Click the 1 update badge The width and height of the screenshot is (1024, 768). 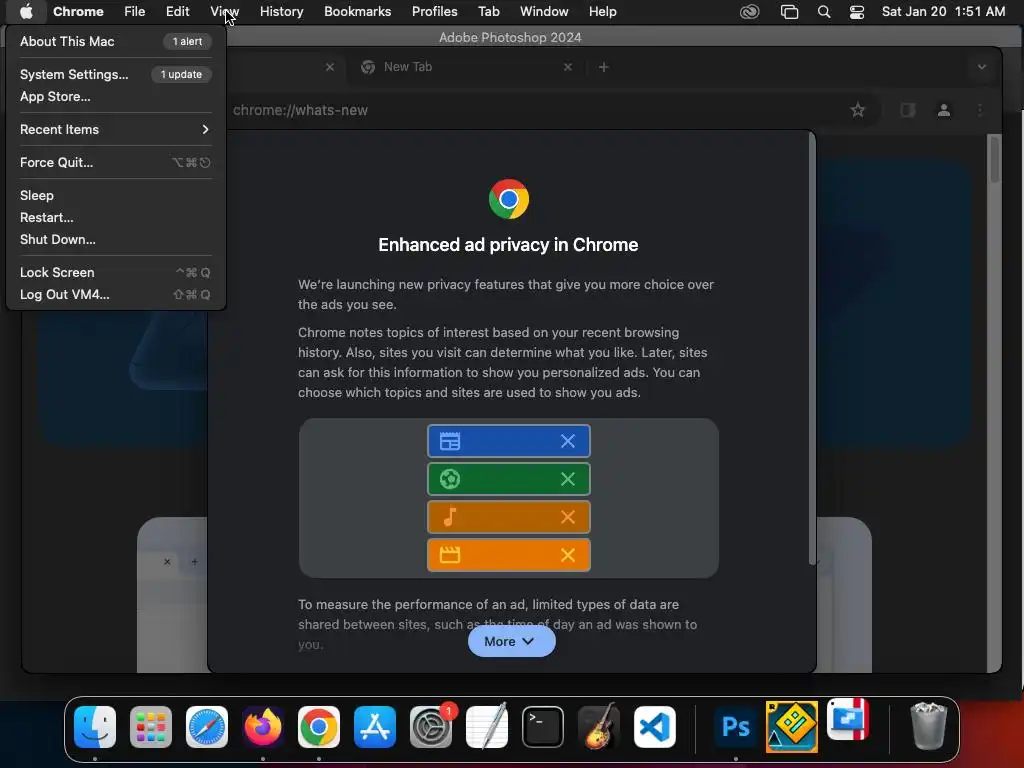pos(182,74)
